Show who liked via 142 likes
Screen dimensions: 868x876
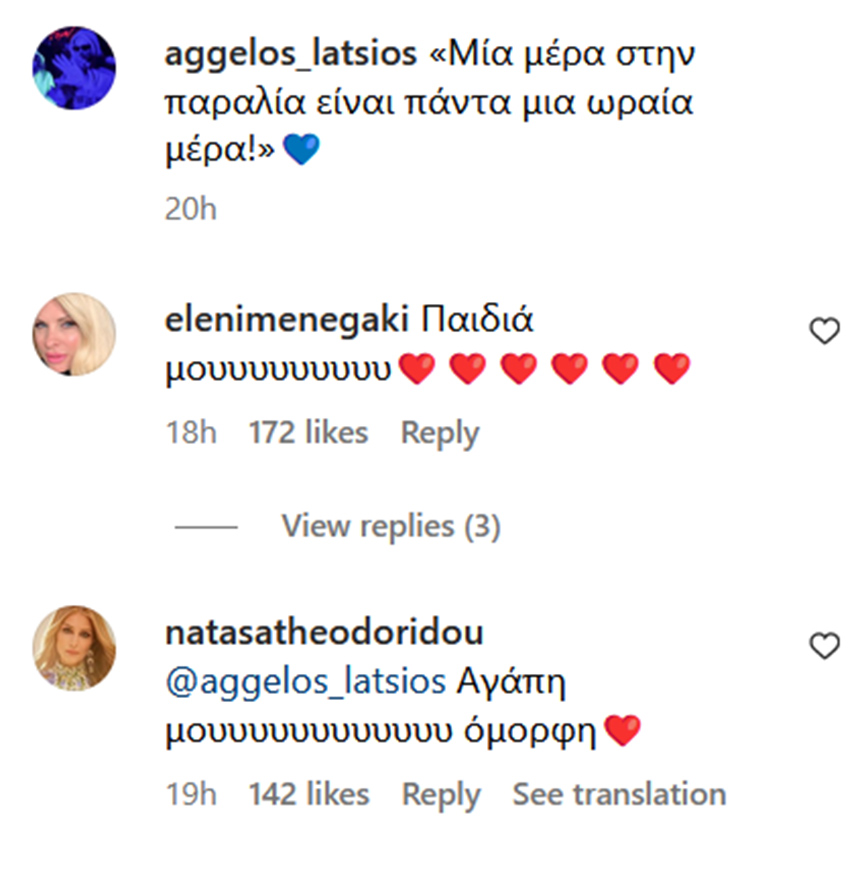click(308, 795)
